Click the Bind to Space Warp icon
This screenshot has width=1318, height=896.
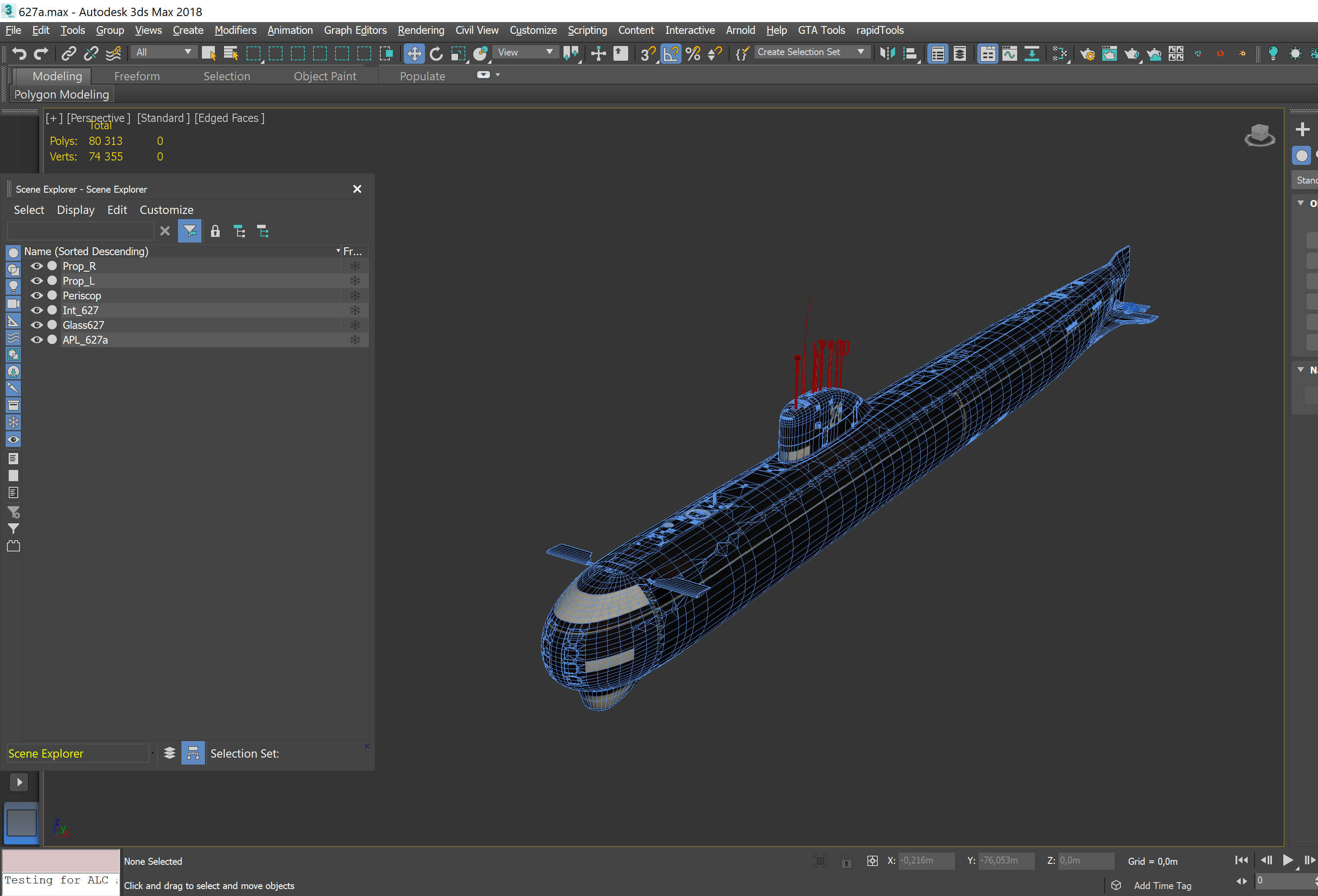coord(113,53)
